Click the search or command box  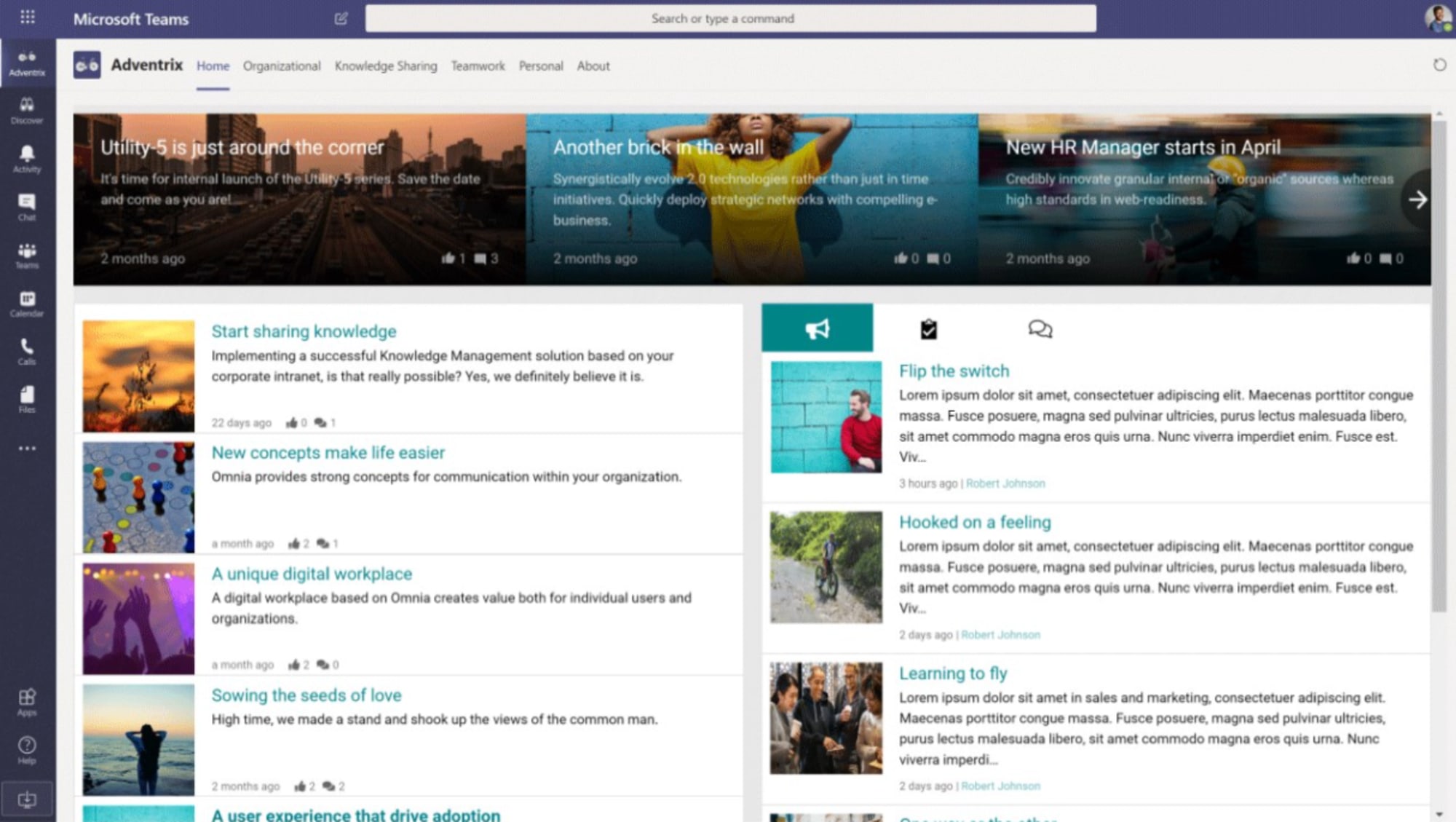pos(730,19)
